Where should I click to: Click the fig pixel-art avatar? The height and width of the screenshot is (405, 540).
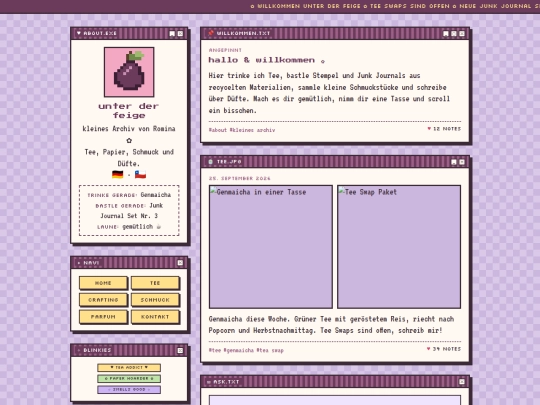129,72
